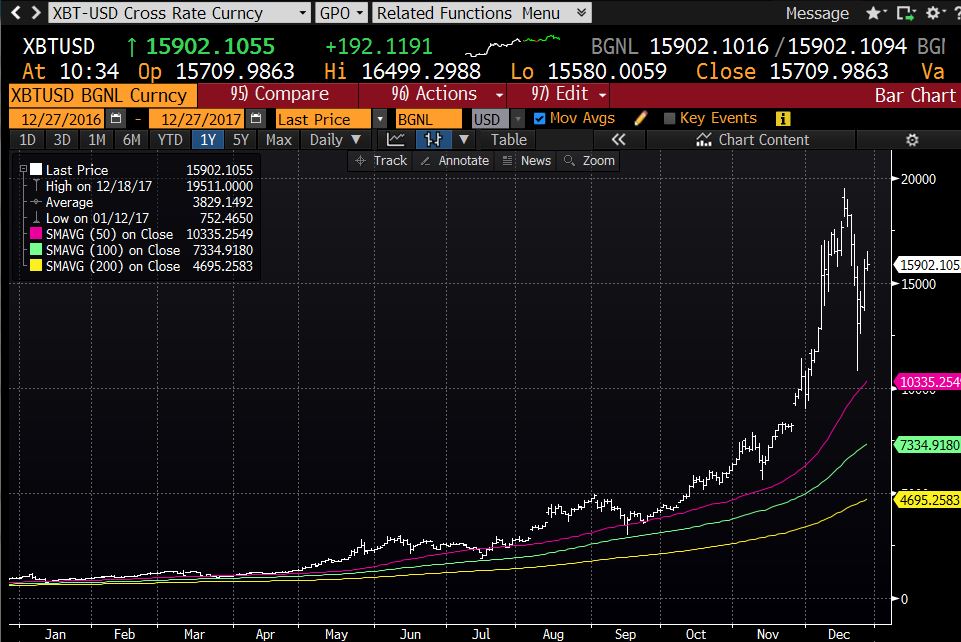
Task: Open the start date calendar picker
Action: [118, 119]
